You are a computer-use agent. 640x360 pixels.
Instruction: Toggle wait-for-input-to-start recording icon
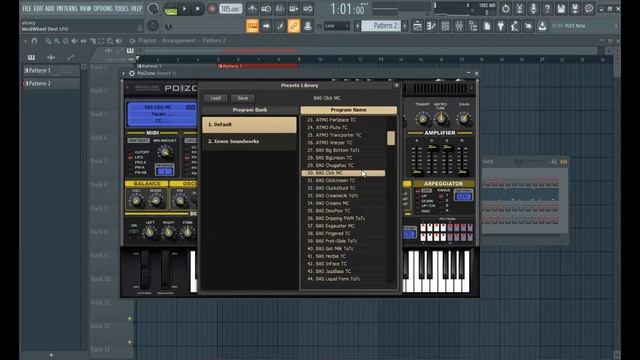[x=266, y=9]
